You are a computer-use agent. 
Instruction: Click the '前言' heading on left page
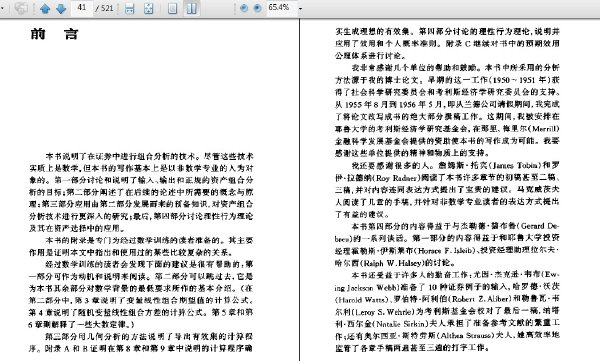(54, 34)
